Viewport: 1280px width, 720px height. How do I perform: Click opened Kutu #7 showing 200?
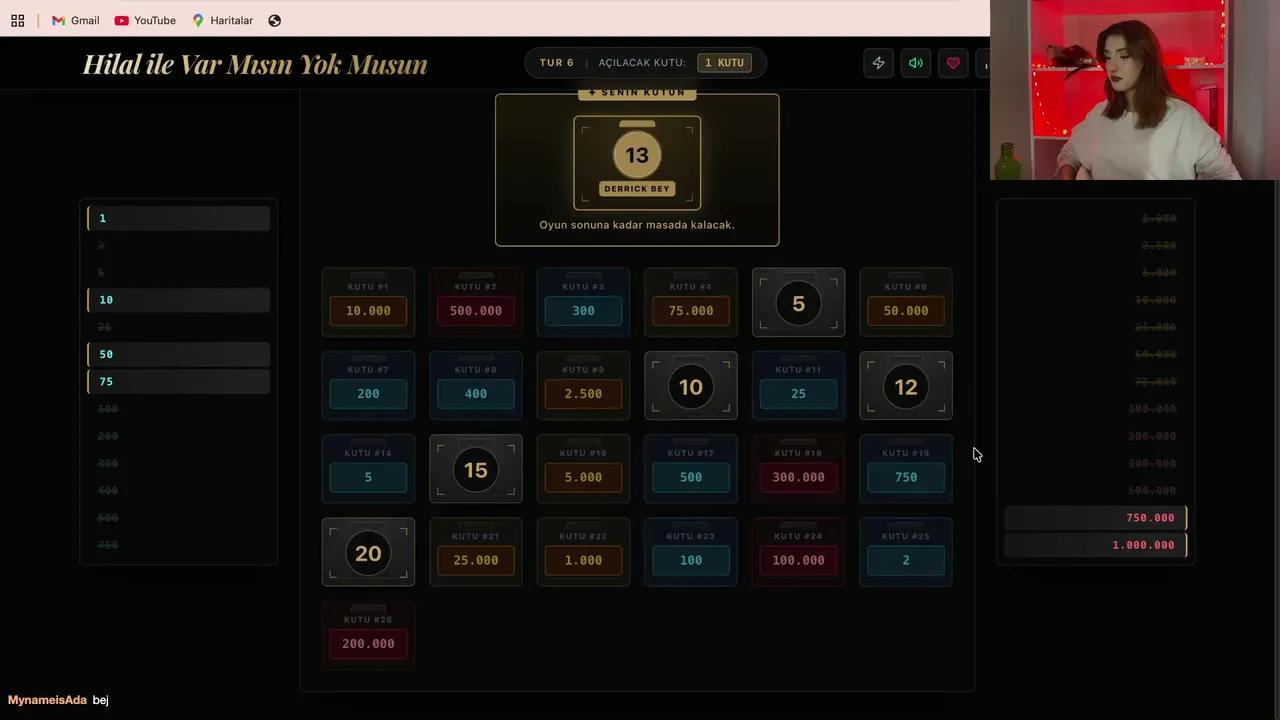368,386
